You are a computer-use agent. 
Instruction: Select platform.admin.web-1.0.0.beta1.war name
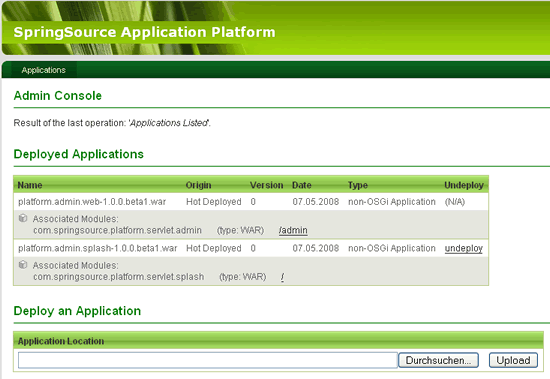click(x=92, y=202)
